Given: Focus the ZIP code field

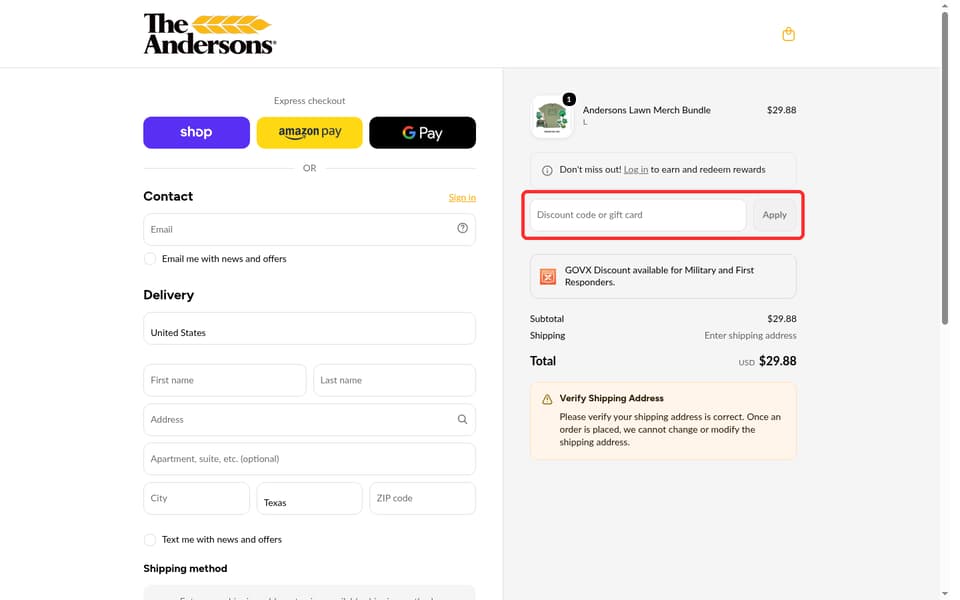Looking at the screenshot, I should click(422, 498).
